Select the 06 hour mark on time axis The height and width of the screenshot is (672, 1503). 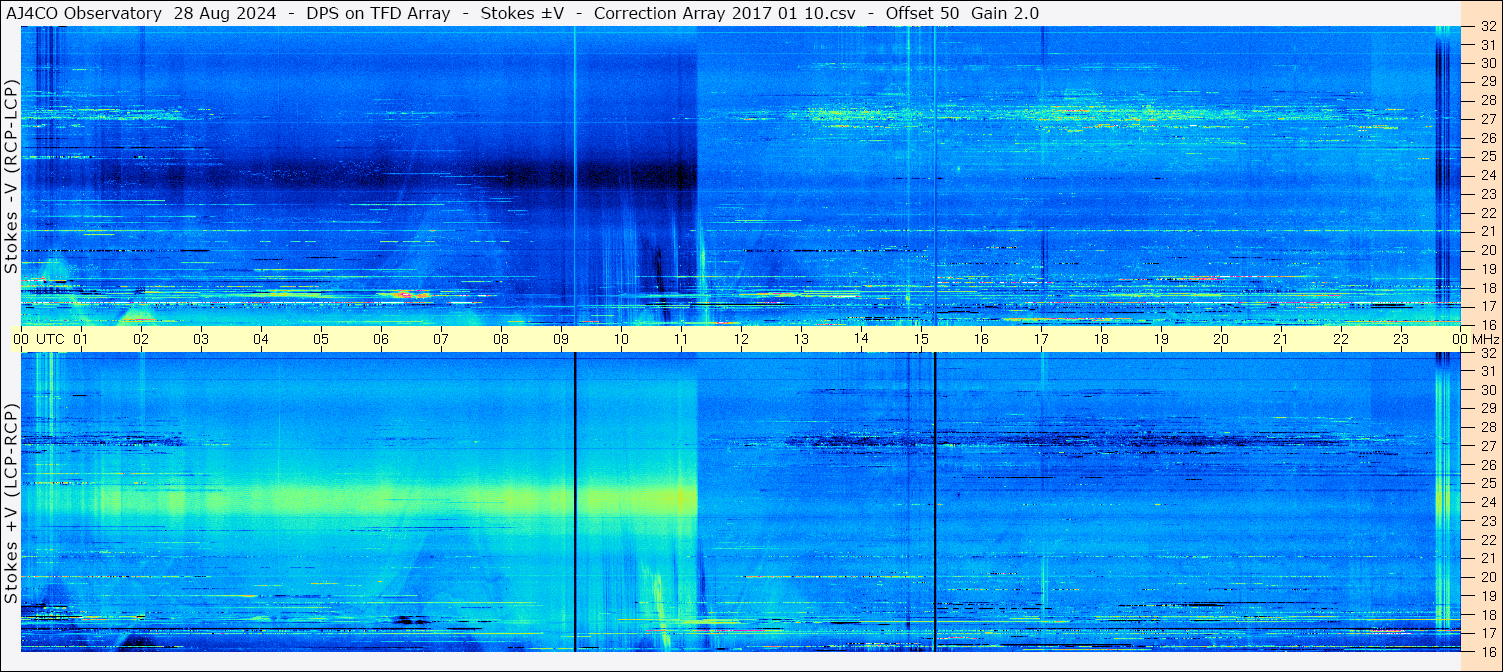pyautogui.click(x=381, y=339)
